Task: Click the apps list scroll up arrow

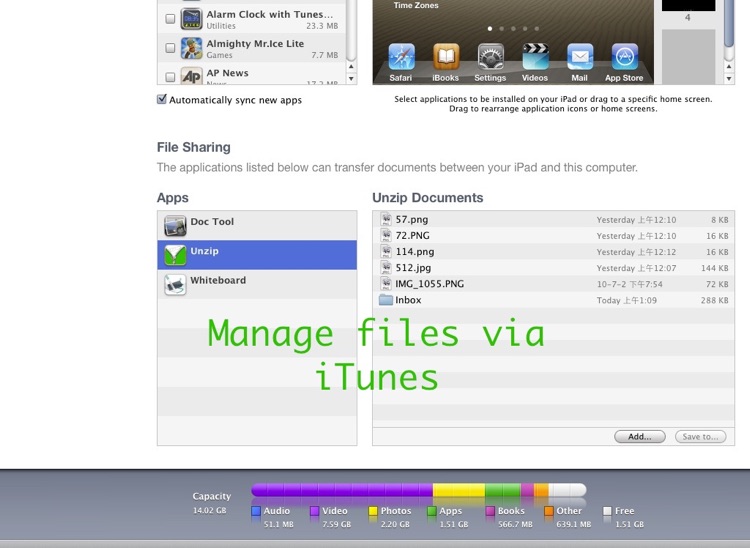Action: pos(352,67)
